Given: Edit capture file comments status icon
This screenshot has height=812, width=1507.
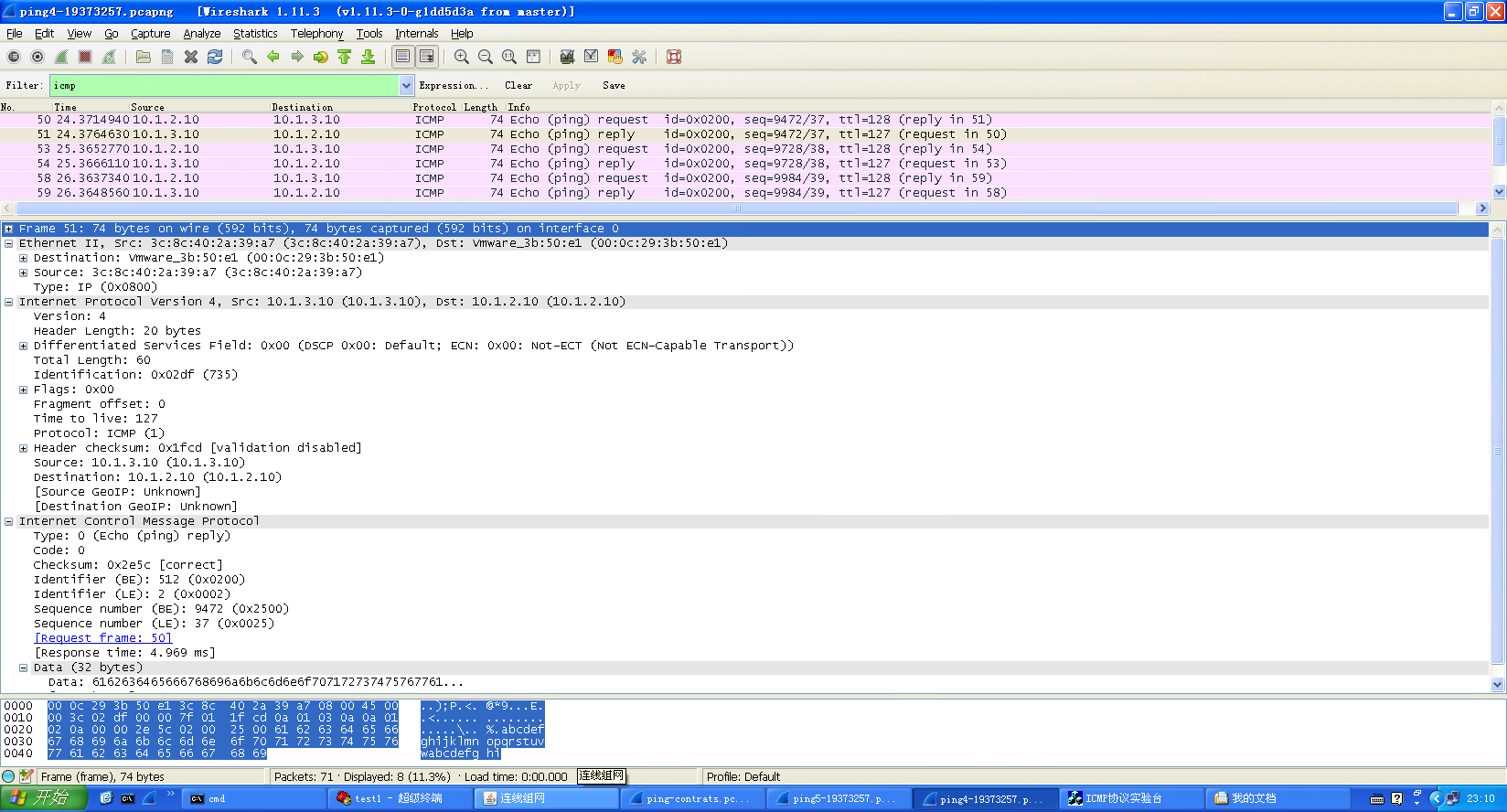Looking at the screenshot, I should coord(26,776).
